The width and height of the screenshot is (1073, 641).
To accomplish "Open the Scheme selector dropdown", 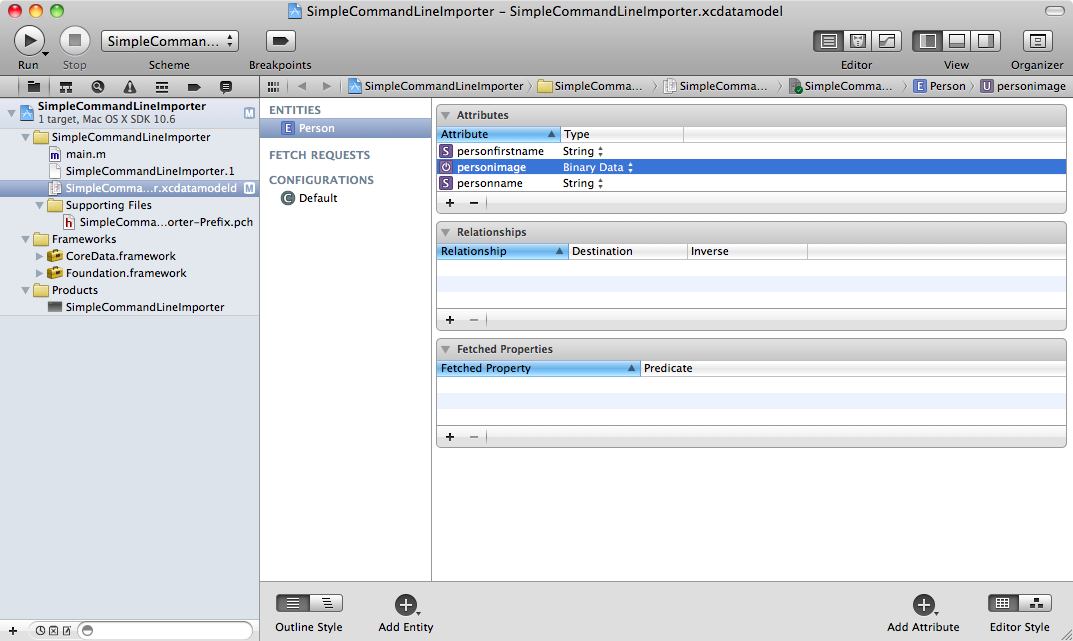I will pos(170,41).
